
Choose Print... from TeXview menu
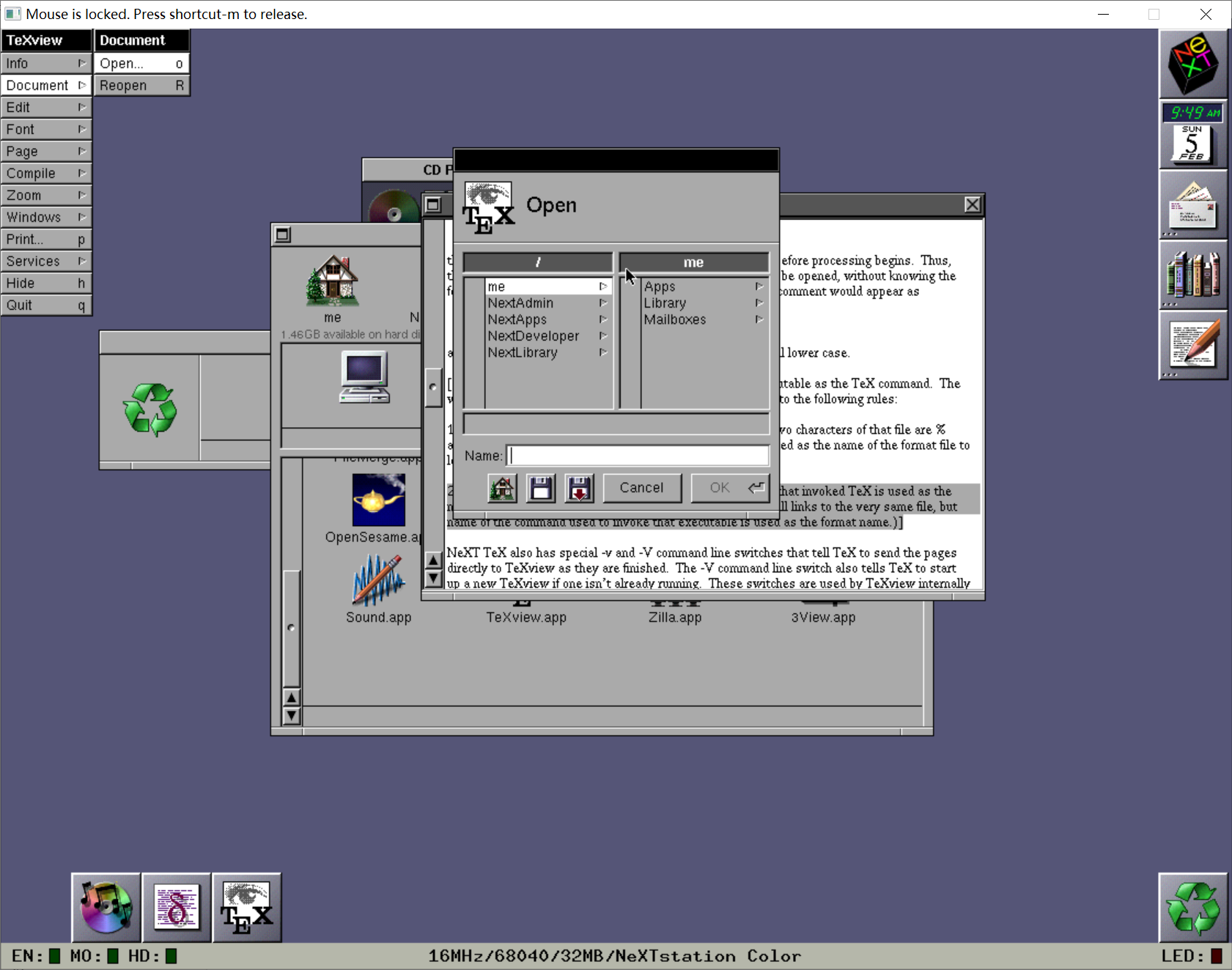click(46, 239)
